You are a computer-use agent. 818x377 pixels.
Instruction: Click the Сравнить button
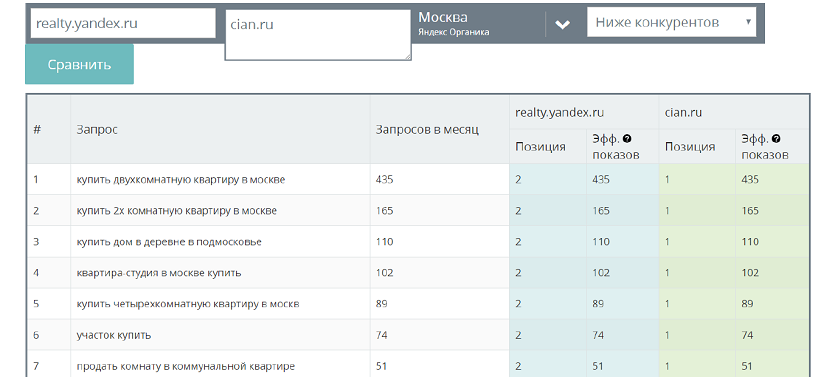[x=79, y=65]
